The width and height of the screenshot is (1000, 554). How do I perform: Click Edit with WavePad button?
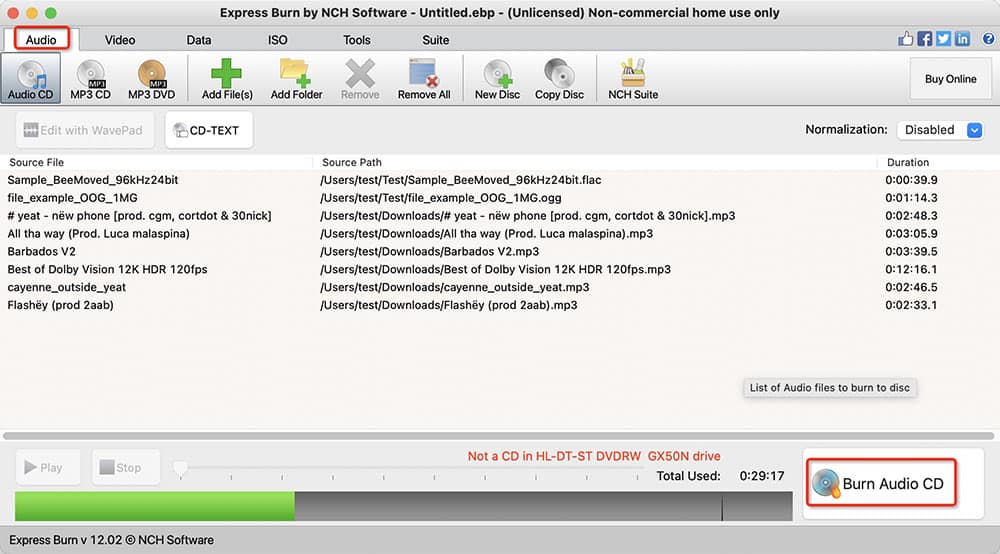click(x=84, y=130)
